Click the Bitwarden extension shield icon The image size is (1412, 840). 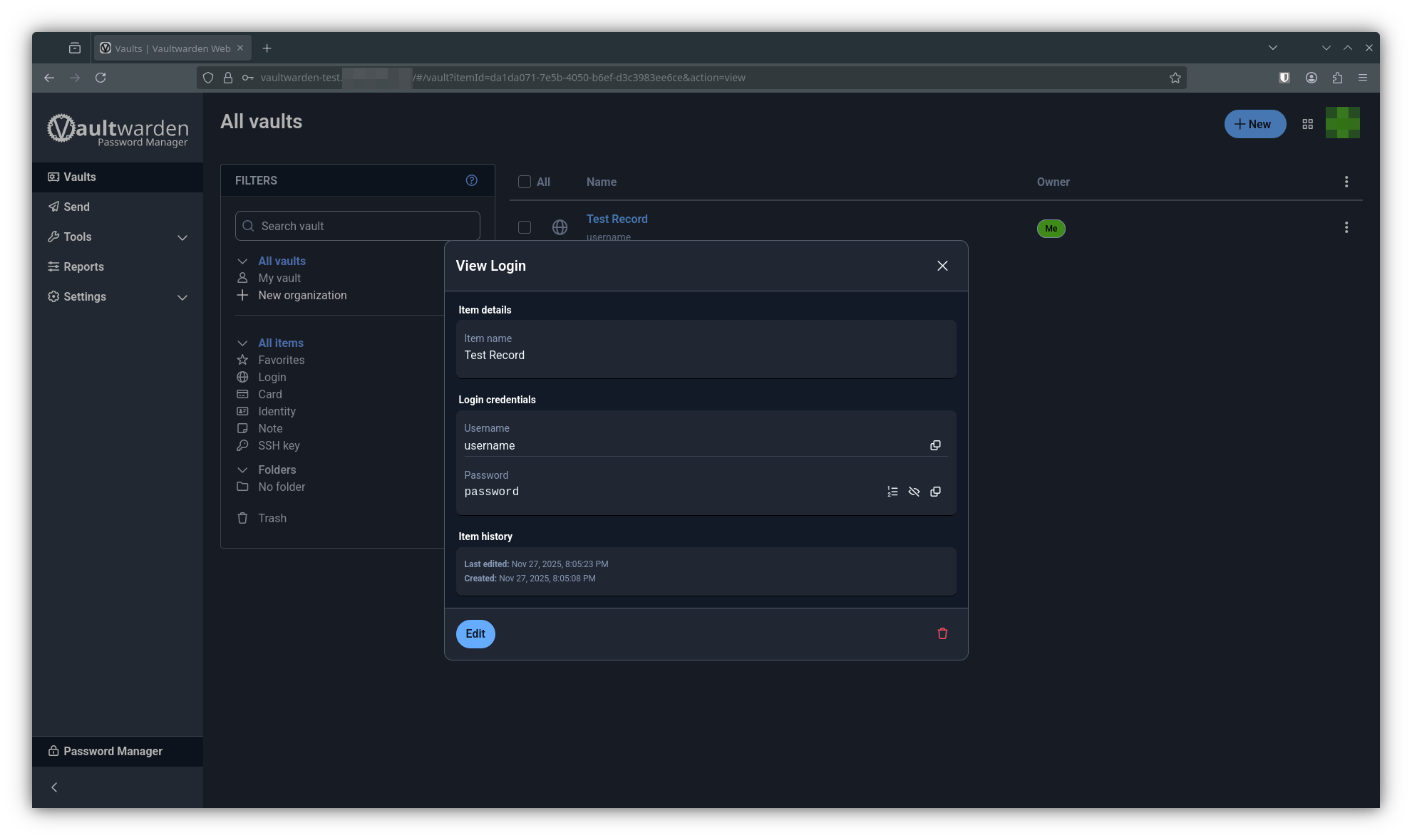tap(1284, 78)
